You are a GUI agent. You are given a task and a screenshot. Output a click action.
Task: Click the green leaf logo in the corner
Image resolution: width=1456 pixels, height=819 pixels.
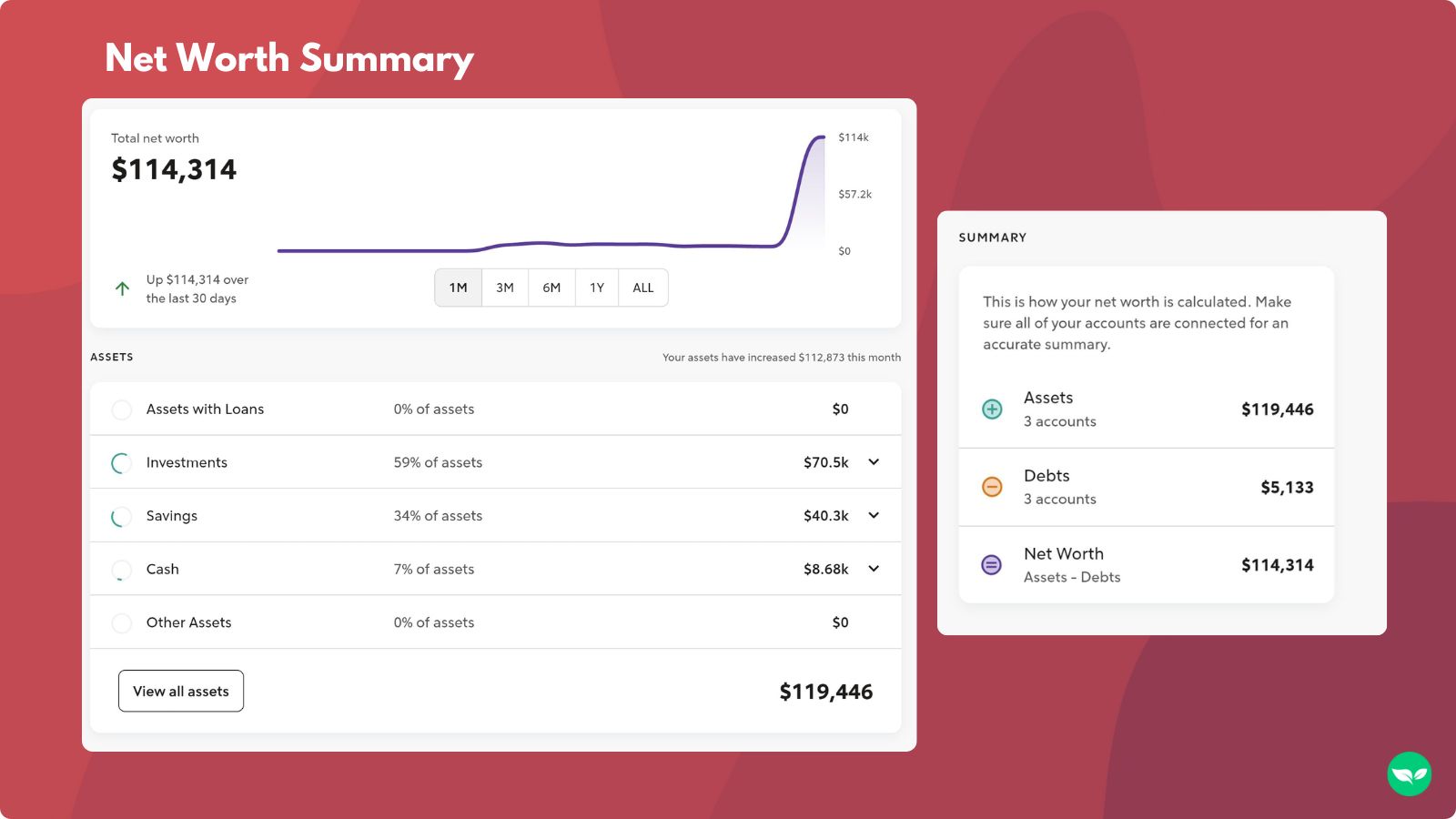1409,773
